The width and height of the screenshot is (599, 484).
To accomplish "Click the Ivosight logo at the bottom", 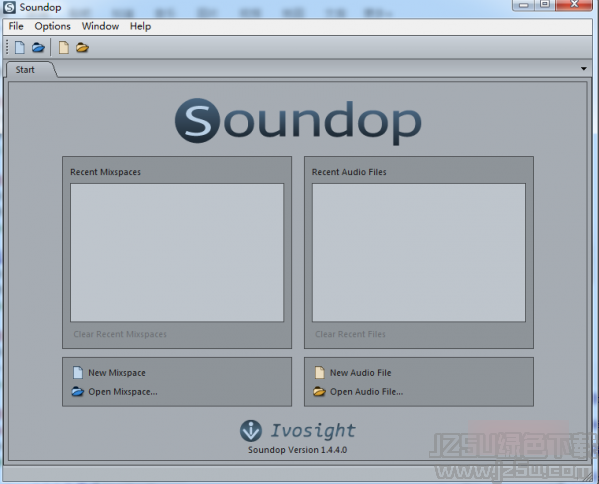I will (298, 431).
